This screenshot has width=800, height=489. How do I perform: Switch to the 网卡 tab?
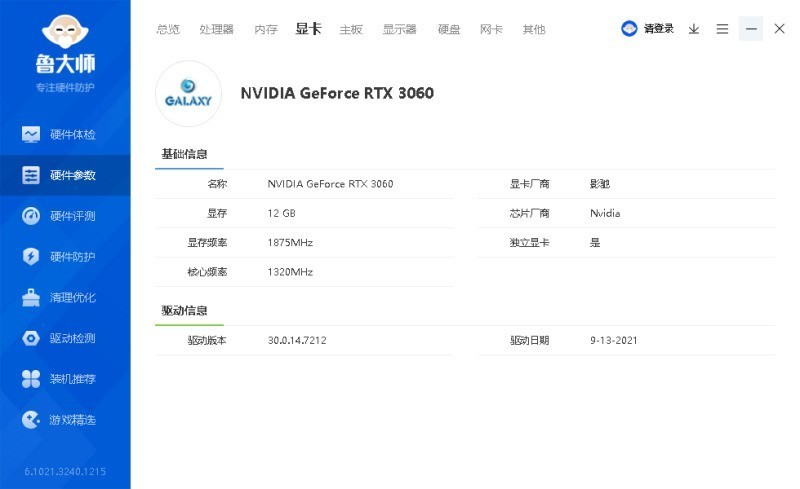[x=491, y=30]
